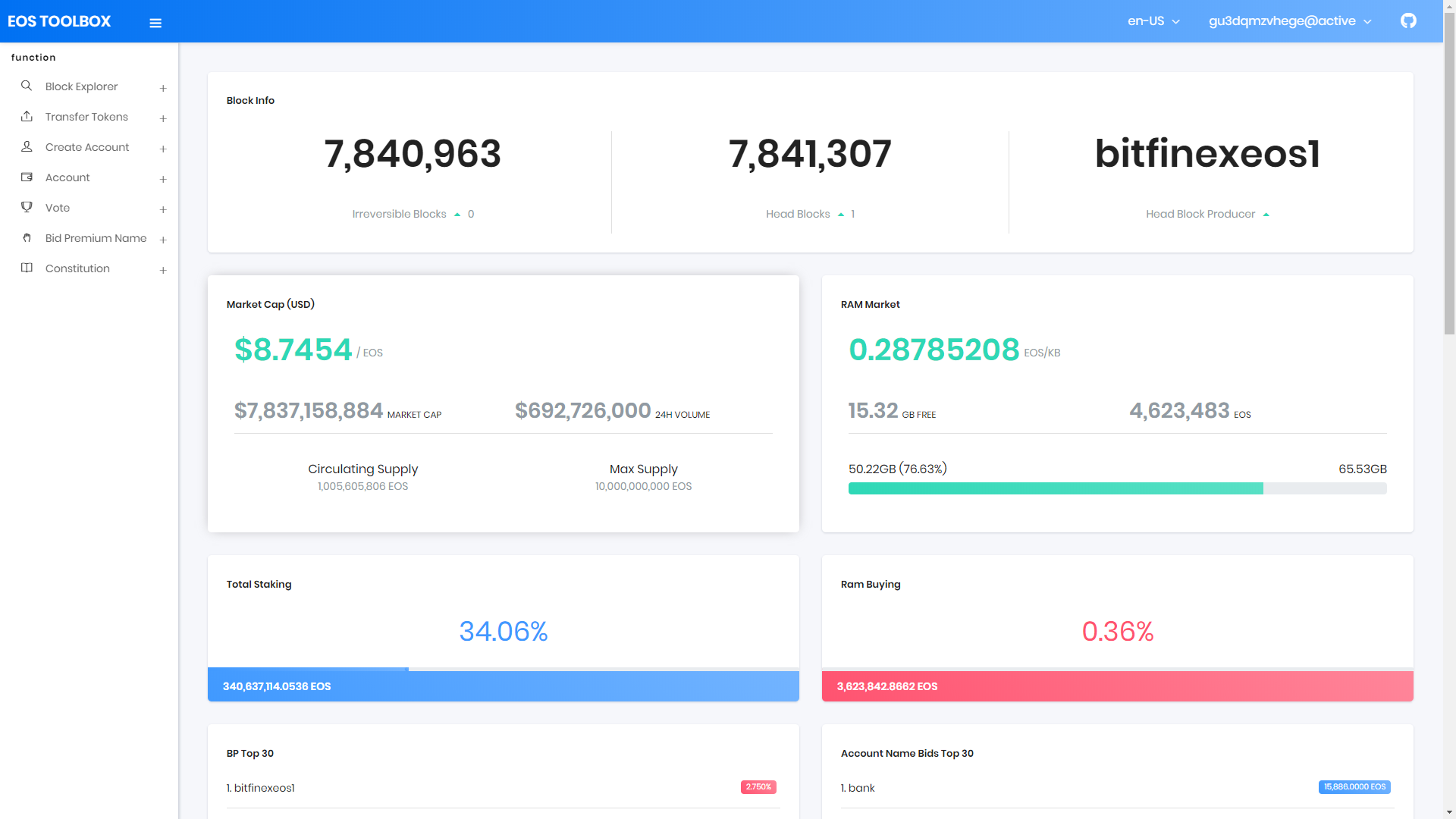The width and height of the screenshot is (1456, 819).
Task: Click the Transfer Tokens upload icon
Action: tap(27, 117)
